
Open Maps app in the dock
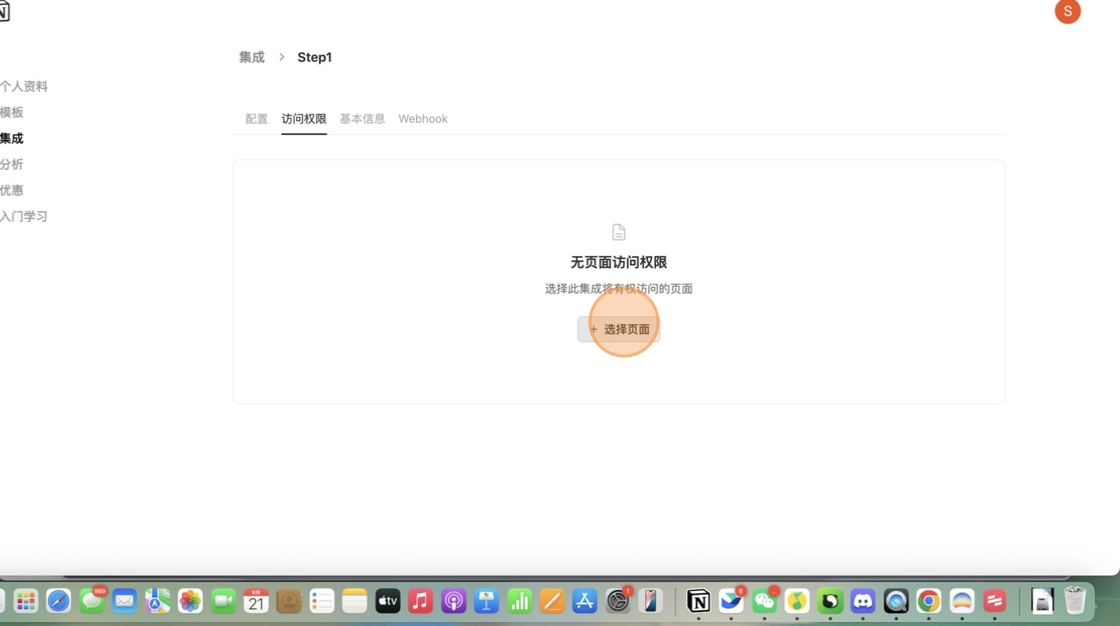click(x=157, y=601)
